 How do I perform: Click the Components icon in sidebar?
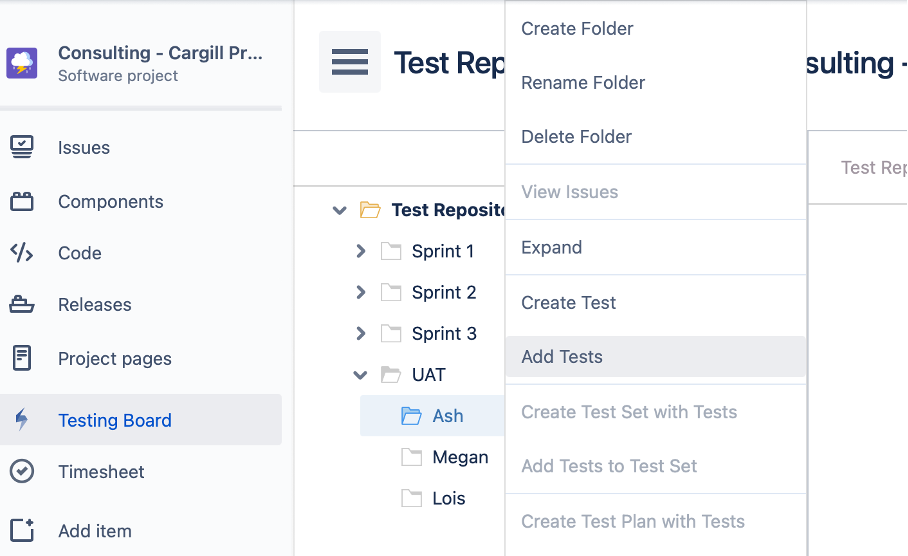22,201
